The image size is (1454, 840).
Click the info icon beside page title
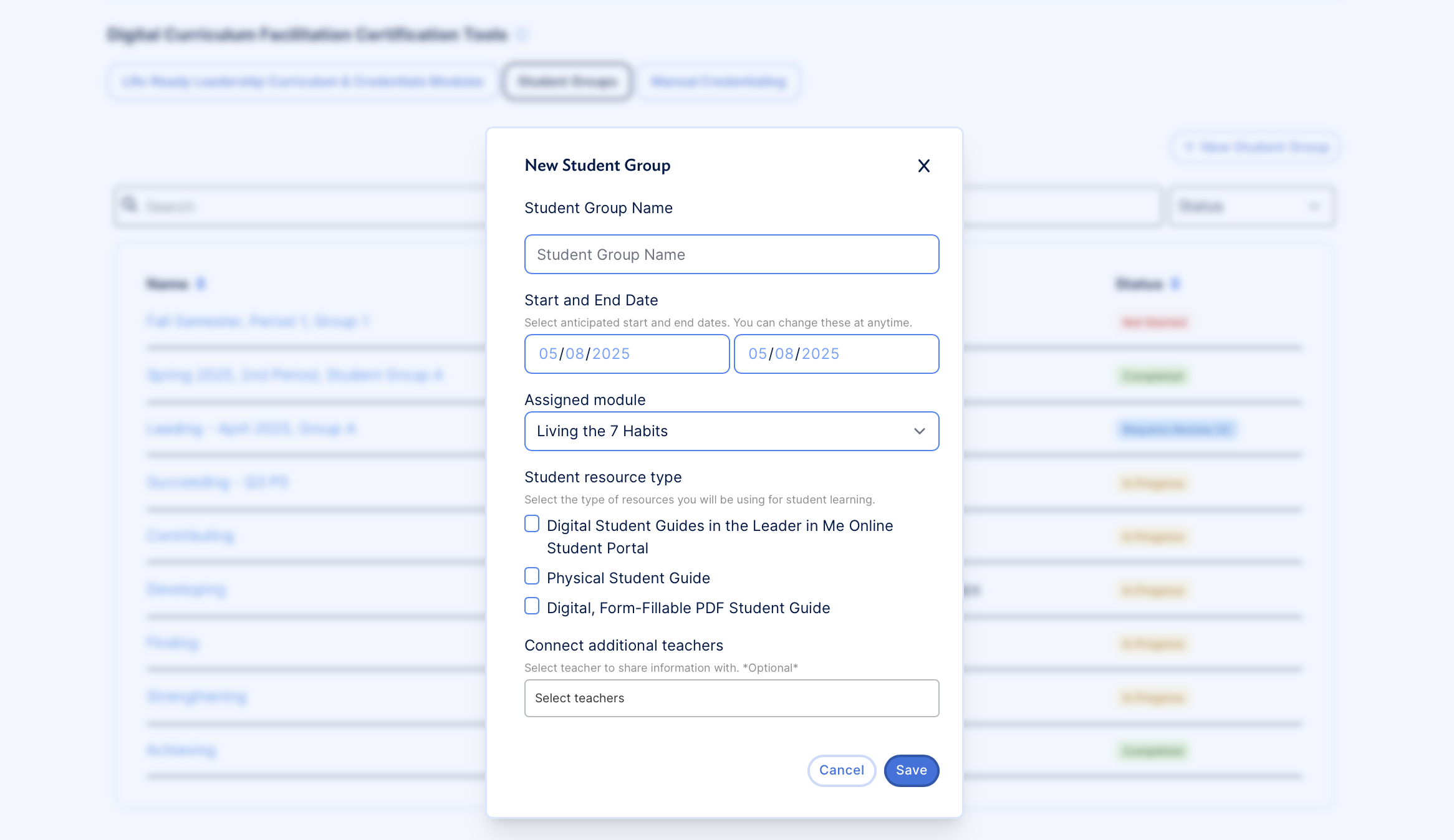(x=523, y=34)
